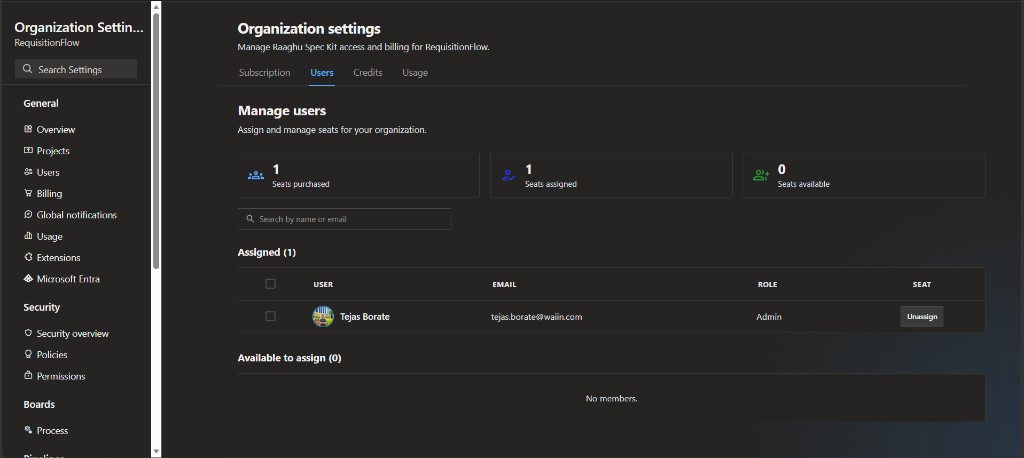This screenshot has height=458, width=1024.
Task: Click the Extensions icon
Action: 28,257
